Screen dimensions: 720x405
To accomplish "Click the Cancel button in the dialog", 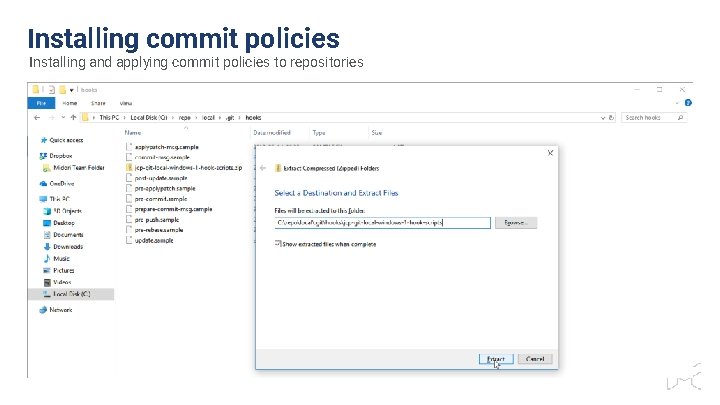I will pos(535,359).
